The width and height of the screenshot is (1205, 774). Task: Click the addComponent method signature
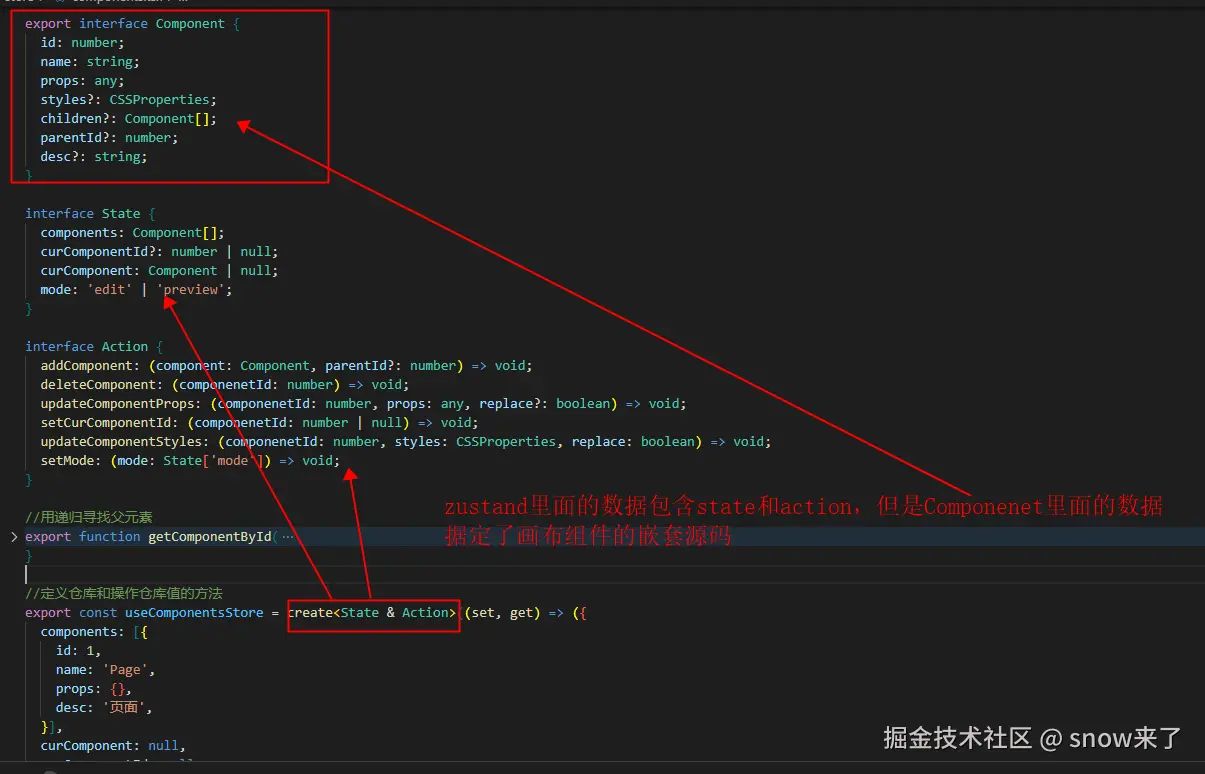287,366
